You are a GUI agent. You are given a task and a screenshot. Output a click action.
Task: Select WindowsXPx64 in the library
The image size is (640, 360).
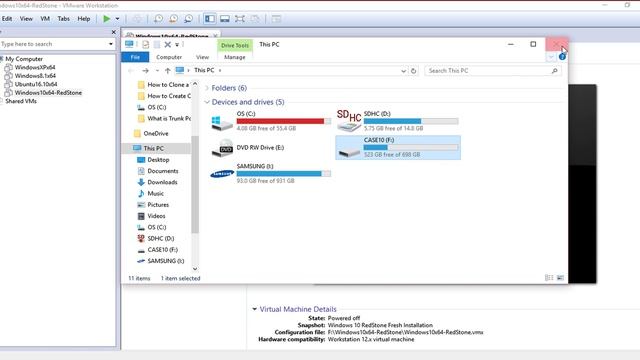35,67
